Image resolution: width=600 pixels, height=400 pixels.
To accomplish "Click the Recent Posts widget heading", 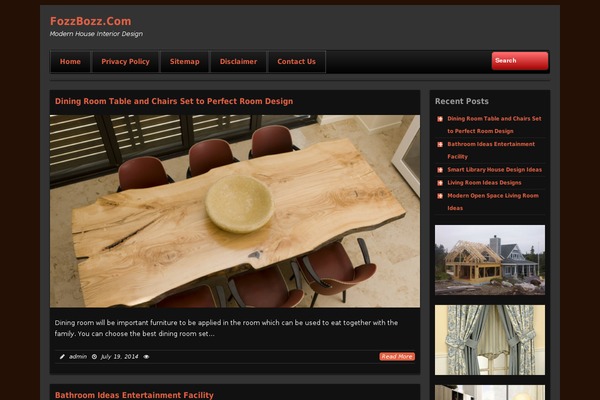I will pyautogui.click(x=462, y=101).
